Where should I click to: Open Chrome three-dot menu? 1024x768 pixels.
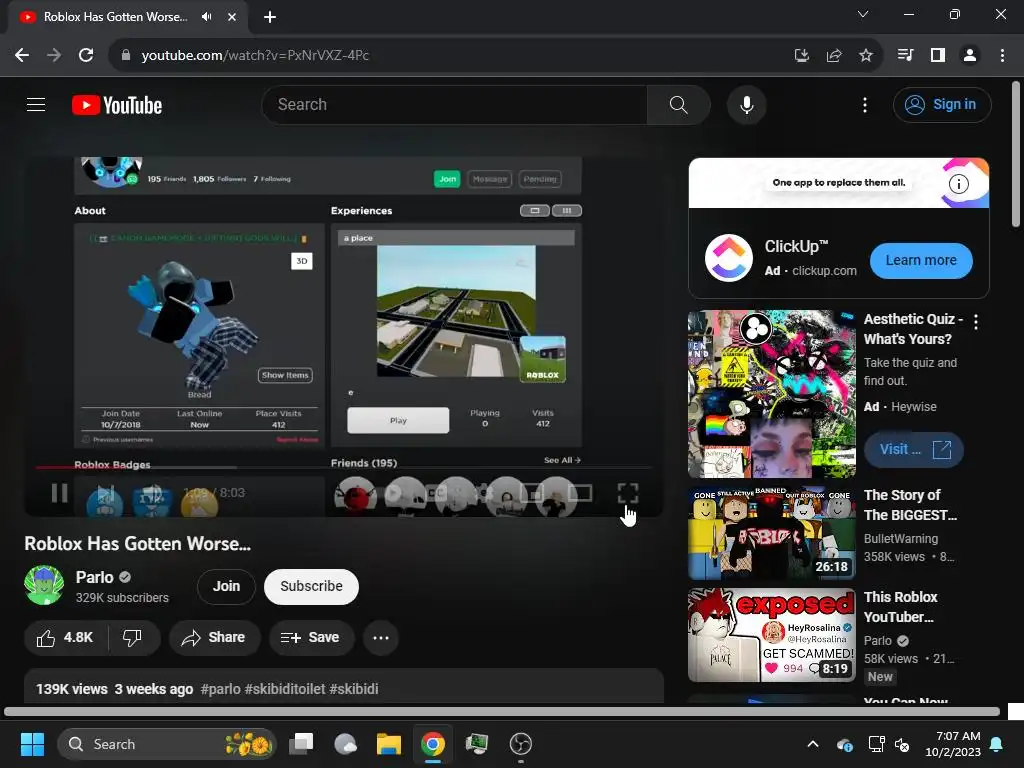1002,56
